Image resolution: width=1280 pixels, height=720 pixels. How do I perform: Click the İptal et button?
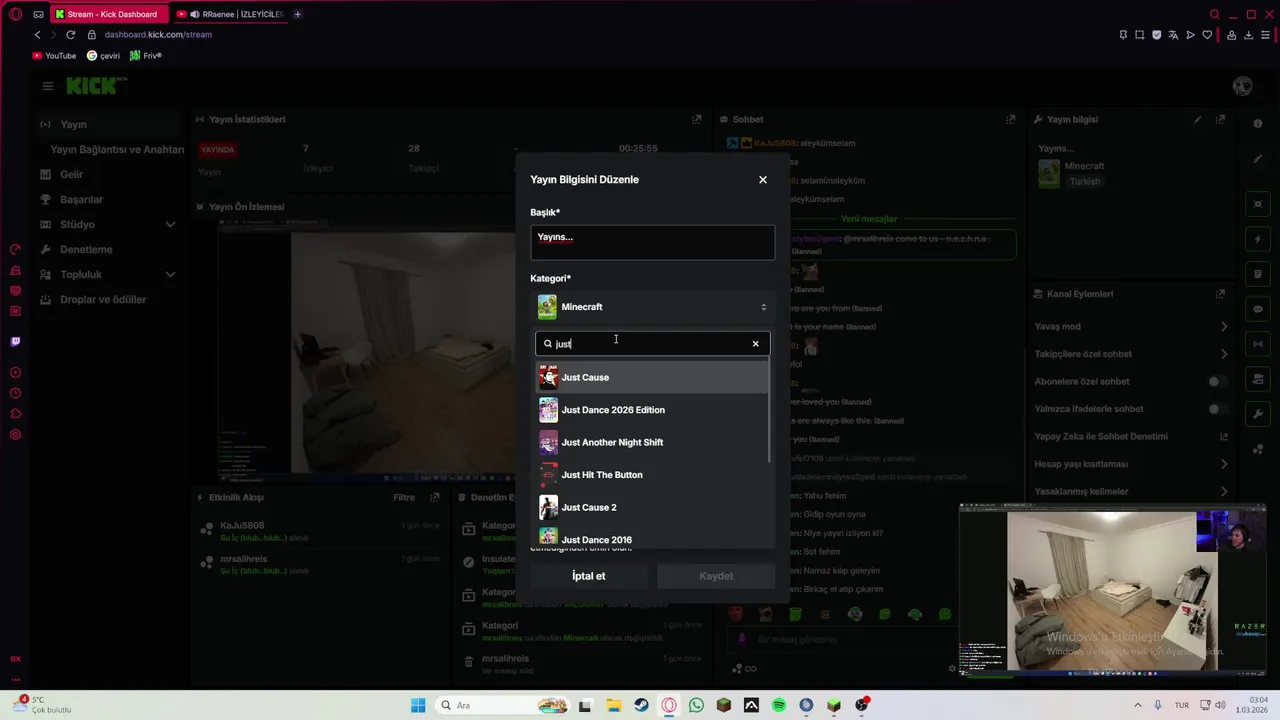(589, 576)
